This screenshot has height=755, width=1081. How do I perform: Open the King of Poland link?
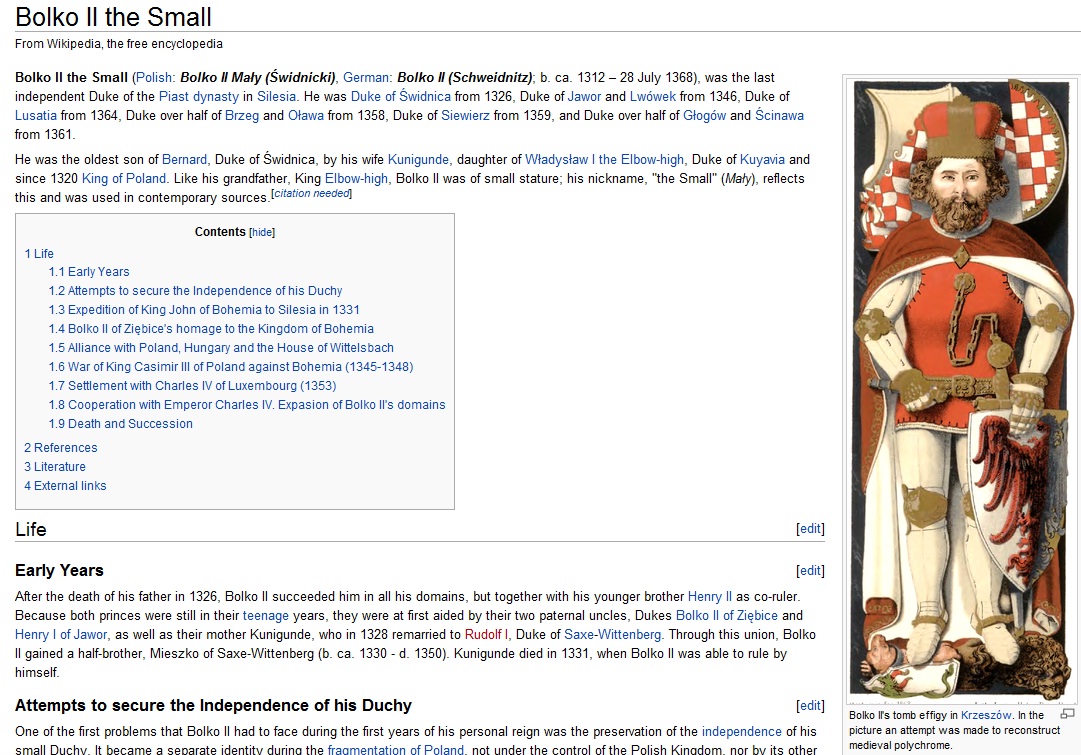coord(124,179)
